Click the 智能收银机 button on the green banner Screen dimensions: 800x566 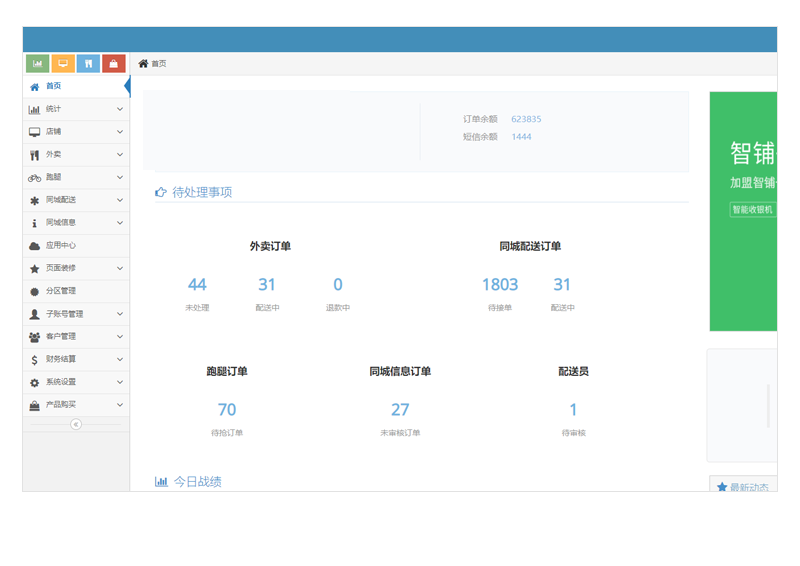point(753,210)
